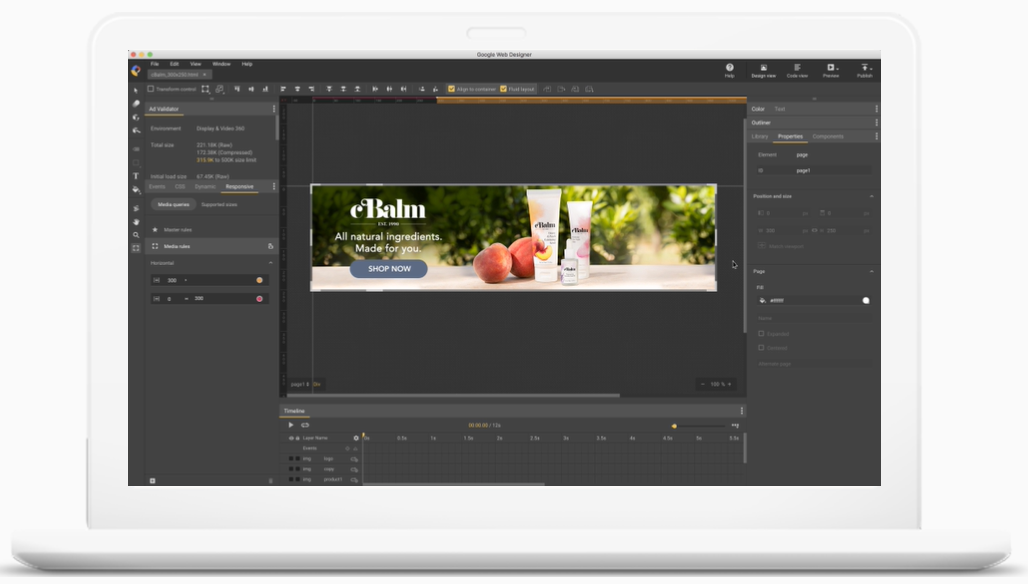Collapse the Position and size section

pos(871,197)
